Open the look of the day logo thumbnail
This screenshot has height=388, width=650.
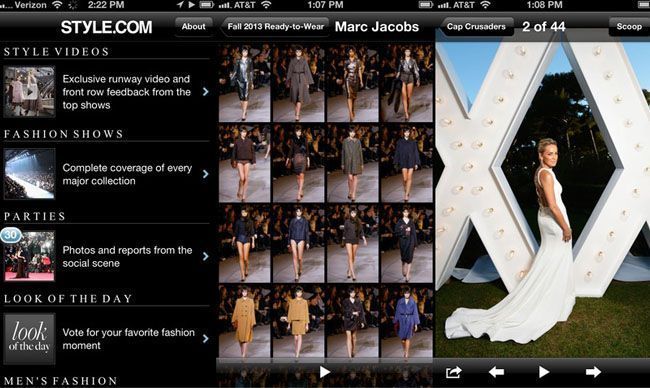(x=29, y=339)
